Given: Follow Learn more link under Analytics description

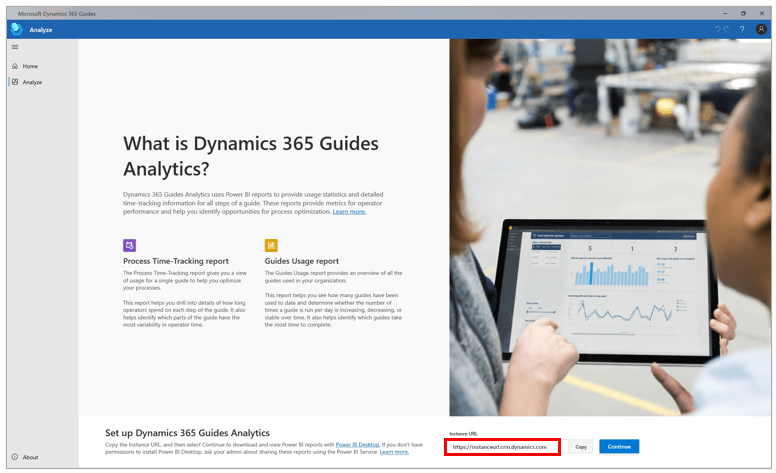Looking at the screenshot, I should pyautogui.click(x=349, y=212).
